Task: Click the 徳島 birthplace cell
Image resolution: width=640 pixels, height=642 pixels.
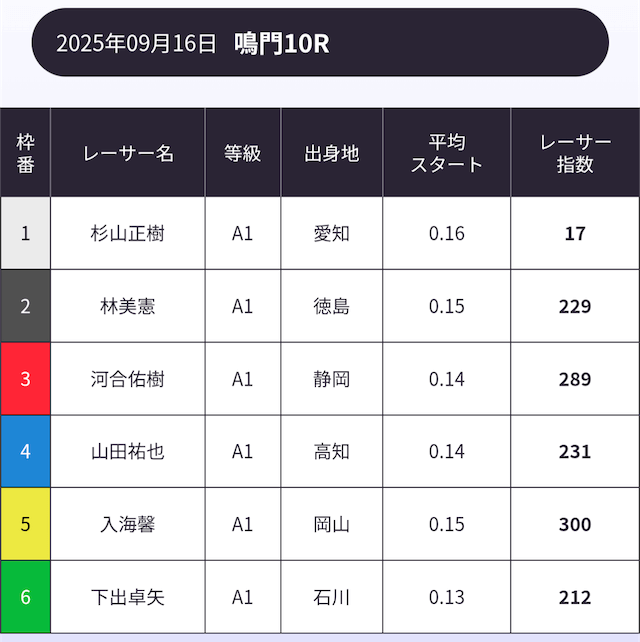Action: (x=332, y=306)
